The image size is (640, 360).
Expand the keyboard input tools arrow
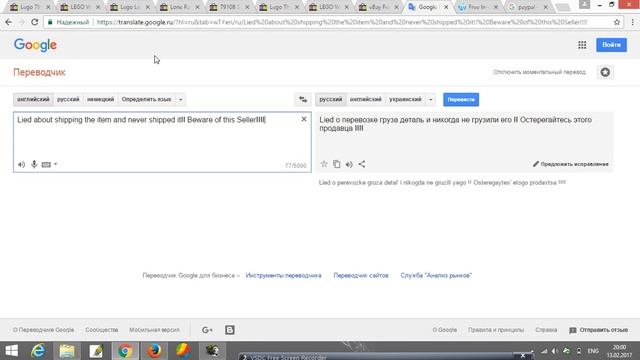tap(56, 164)
